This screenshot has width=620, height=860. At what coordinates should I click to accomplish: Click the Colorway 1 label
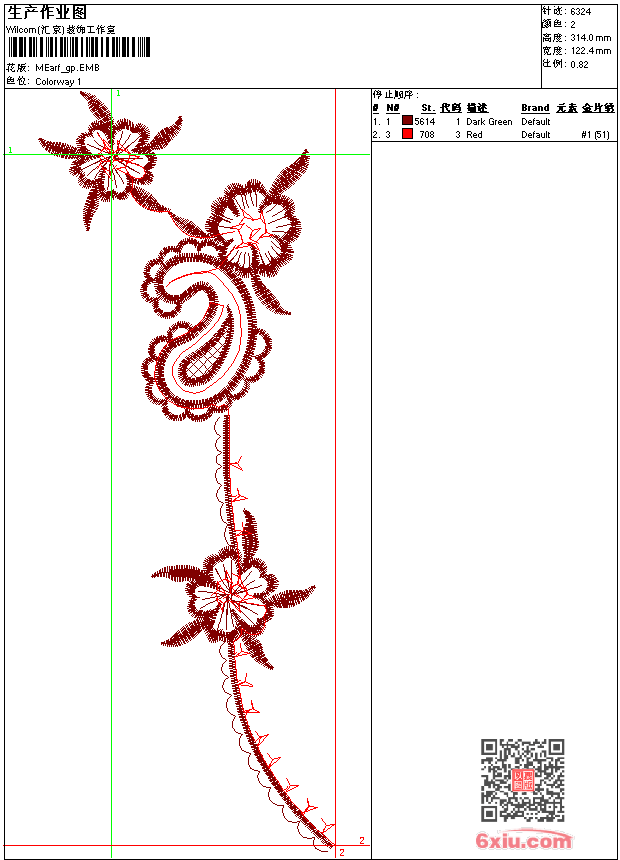tap(58, 82)
